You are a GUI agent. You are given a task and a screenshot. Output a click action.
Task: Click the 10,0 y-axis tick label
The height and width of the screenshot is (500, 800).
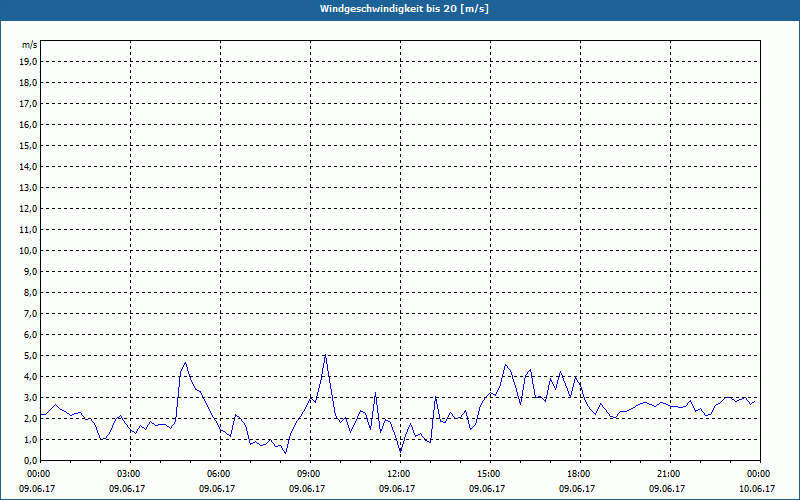pyautogui.click(x=29, y=250)
